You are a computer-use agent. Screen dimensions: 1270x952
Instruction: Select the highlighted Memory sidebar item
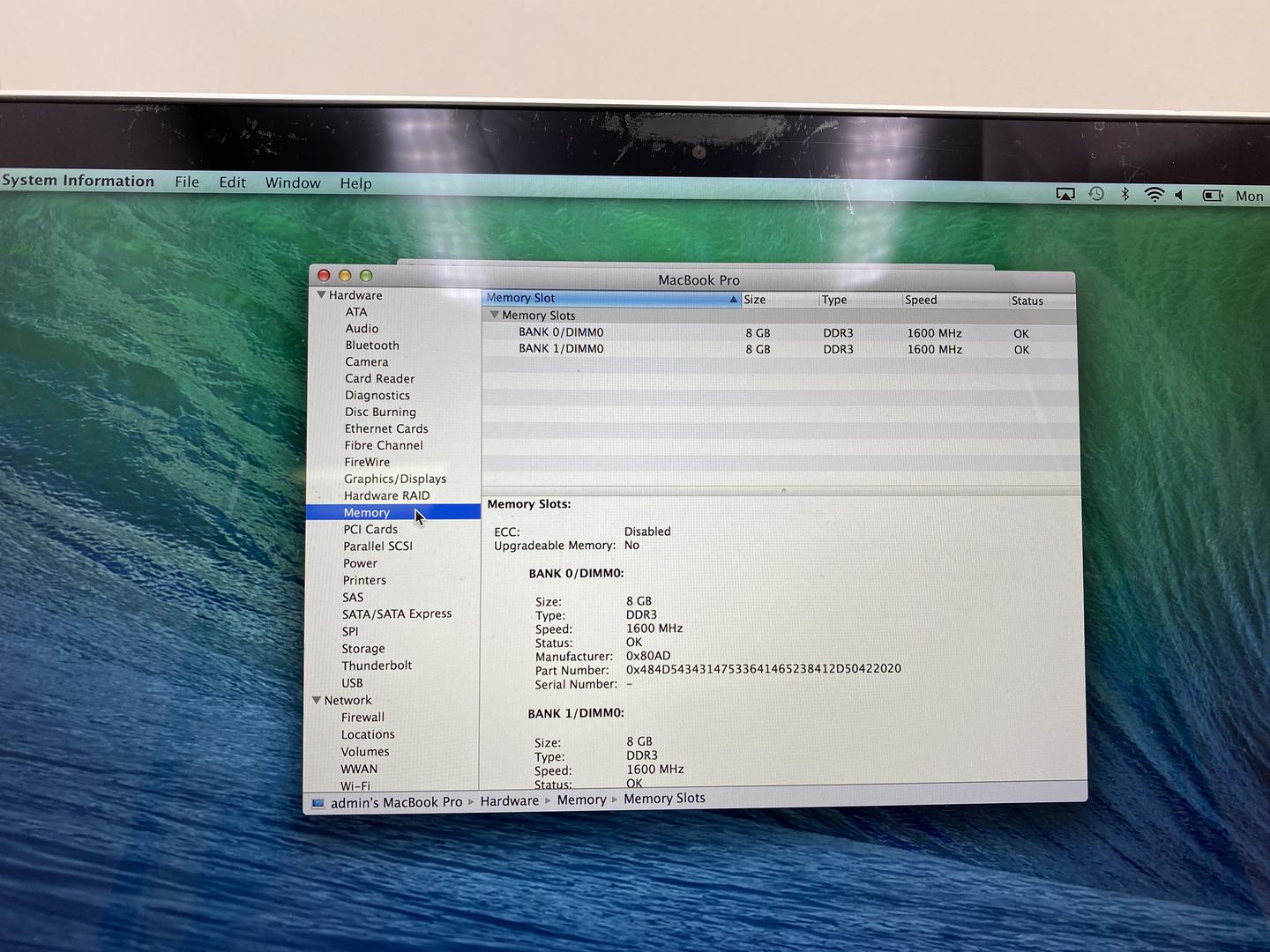393,513
